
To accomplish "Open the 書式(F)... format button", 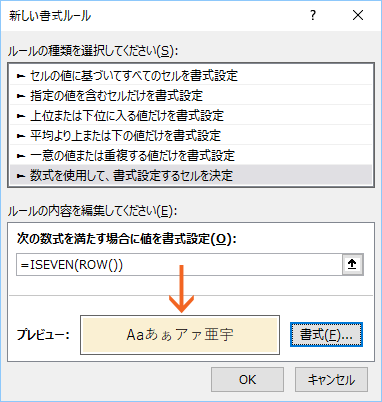I will pos(326,335).
